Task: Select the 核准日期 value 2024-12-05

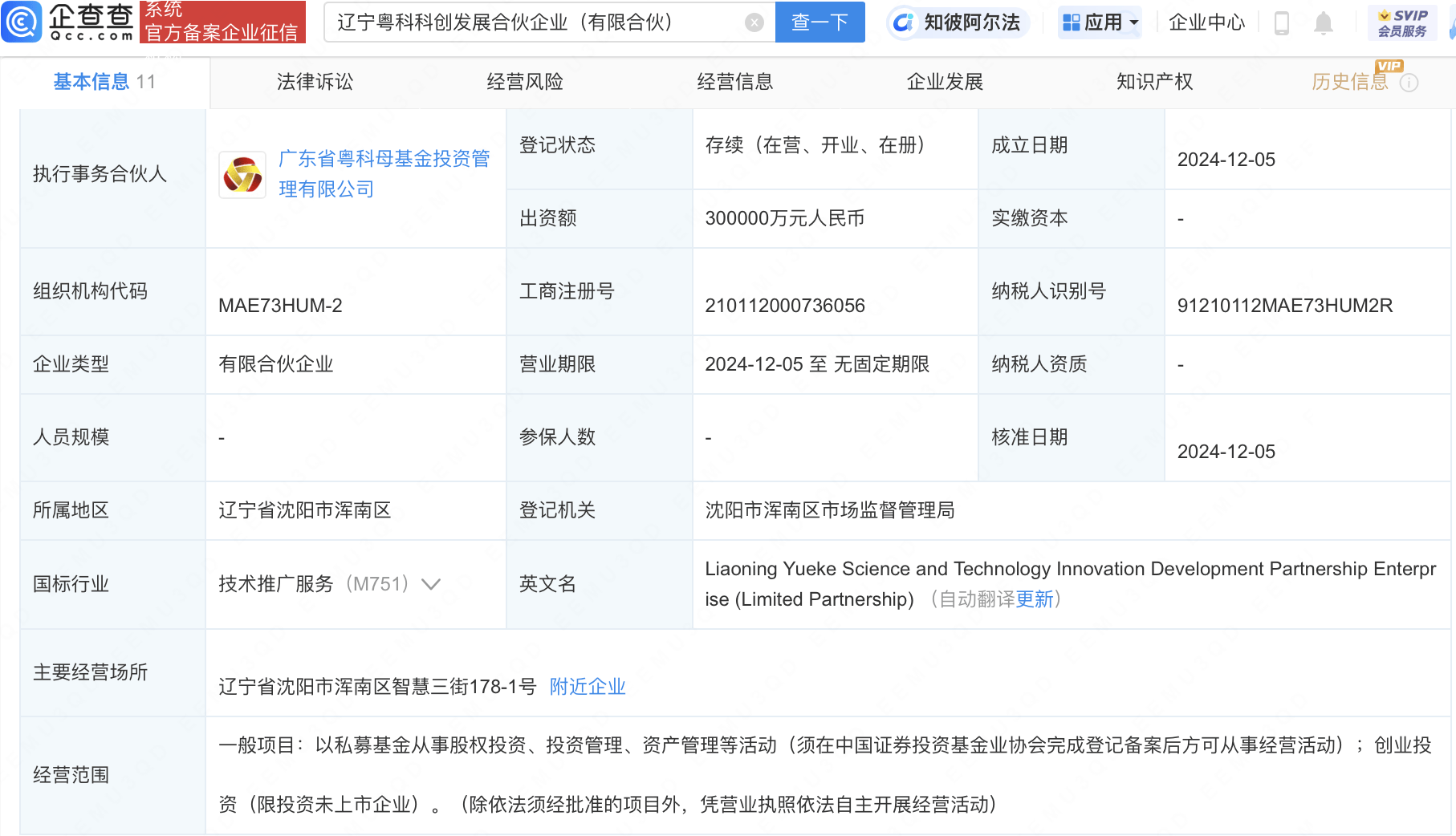Action: point(1226,452)
